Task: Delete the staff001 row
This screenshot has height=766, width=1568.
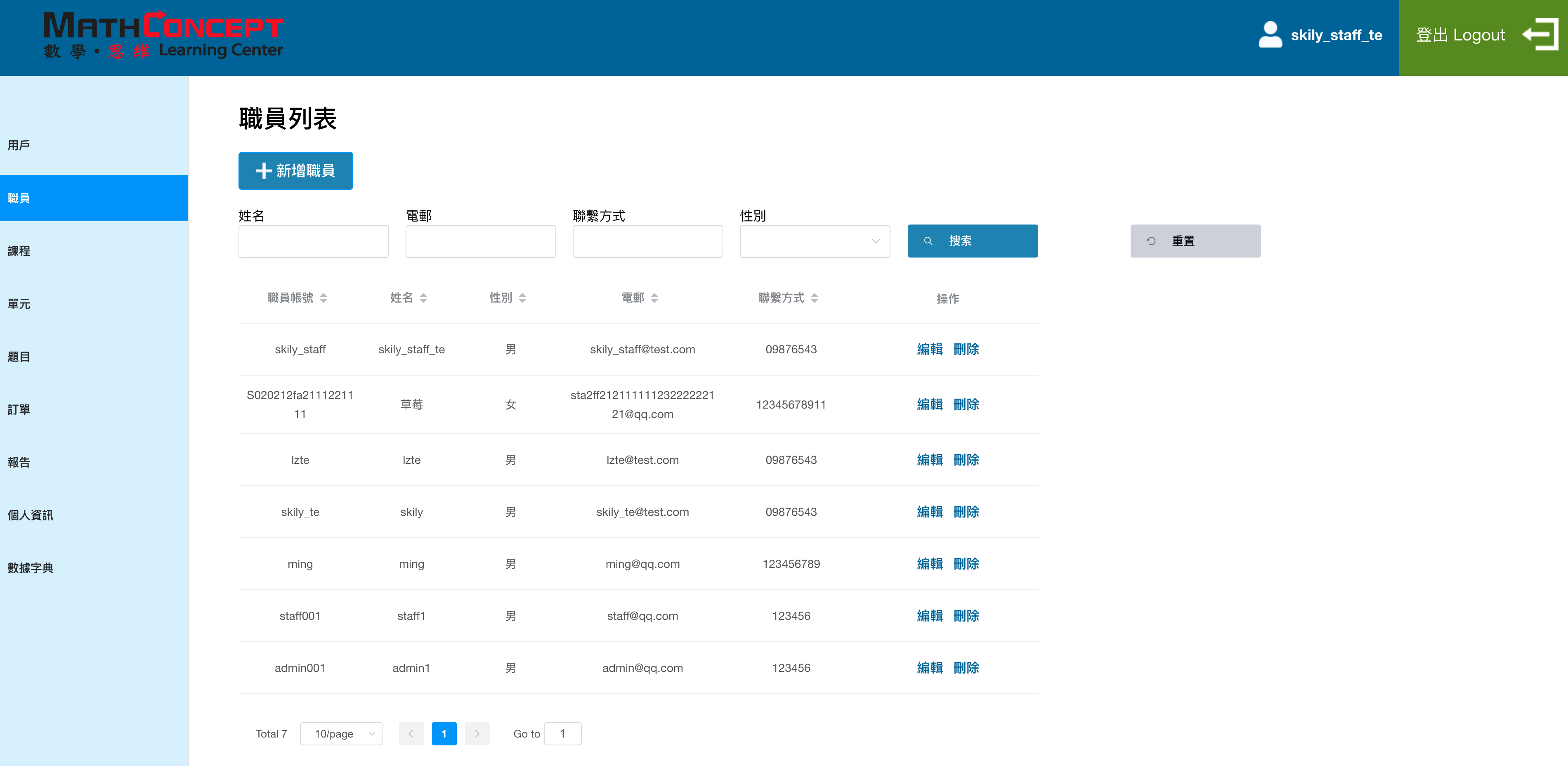Action: click(x=966, y=616)
